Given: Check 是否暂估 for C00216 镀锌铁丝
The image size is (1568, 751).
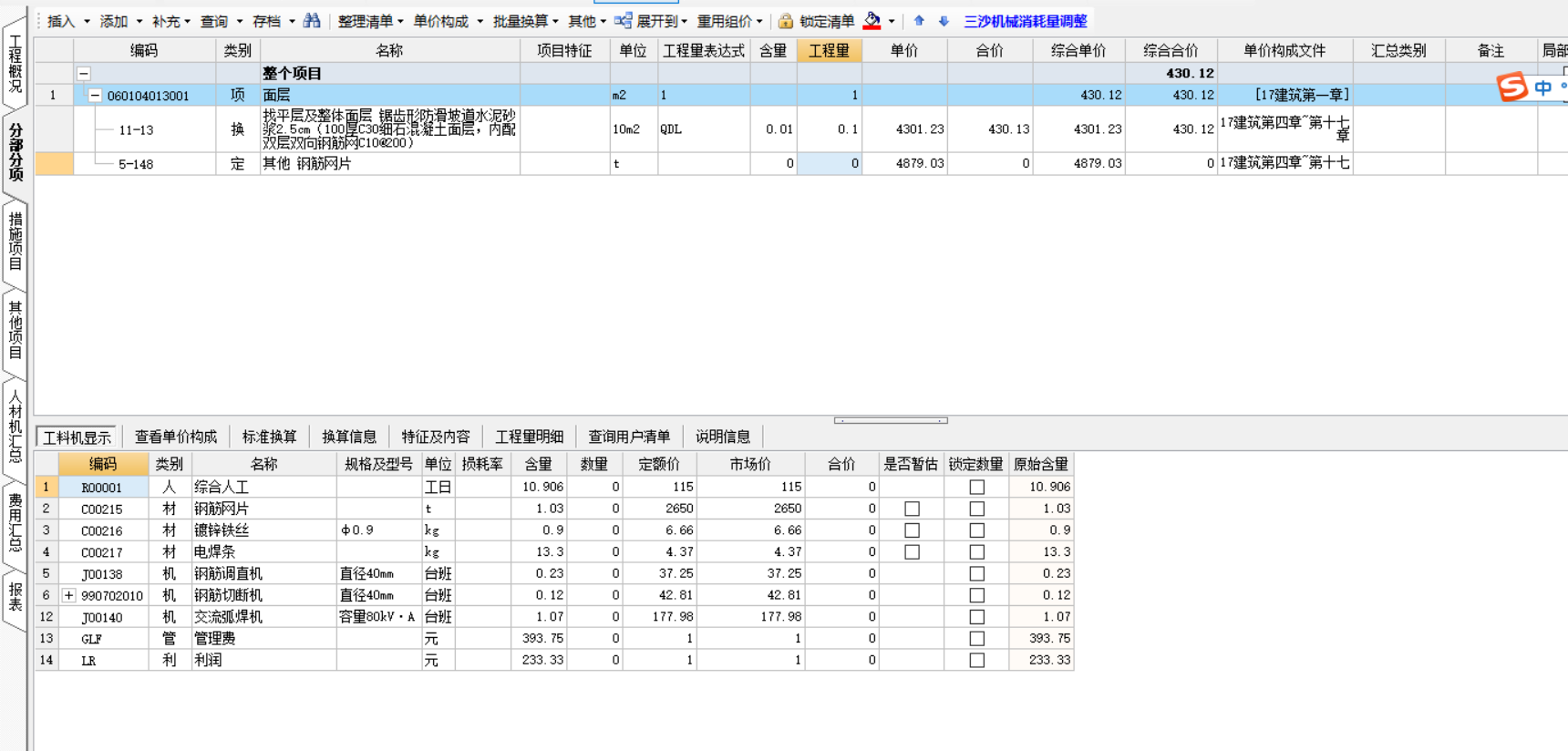Looking at the screenshot, I should coord(912,530).
